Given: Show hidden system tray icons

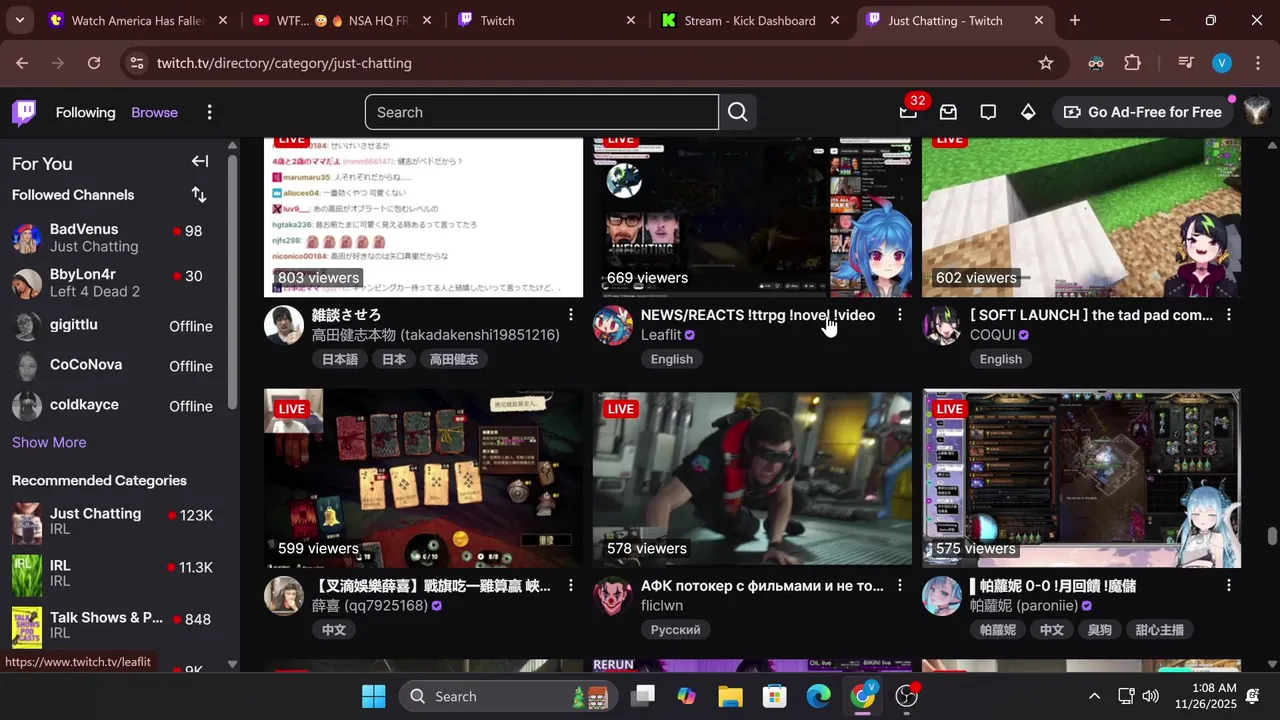Looking at the screenshot, I should [1094, 696].
